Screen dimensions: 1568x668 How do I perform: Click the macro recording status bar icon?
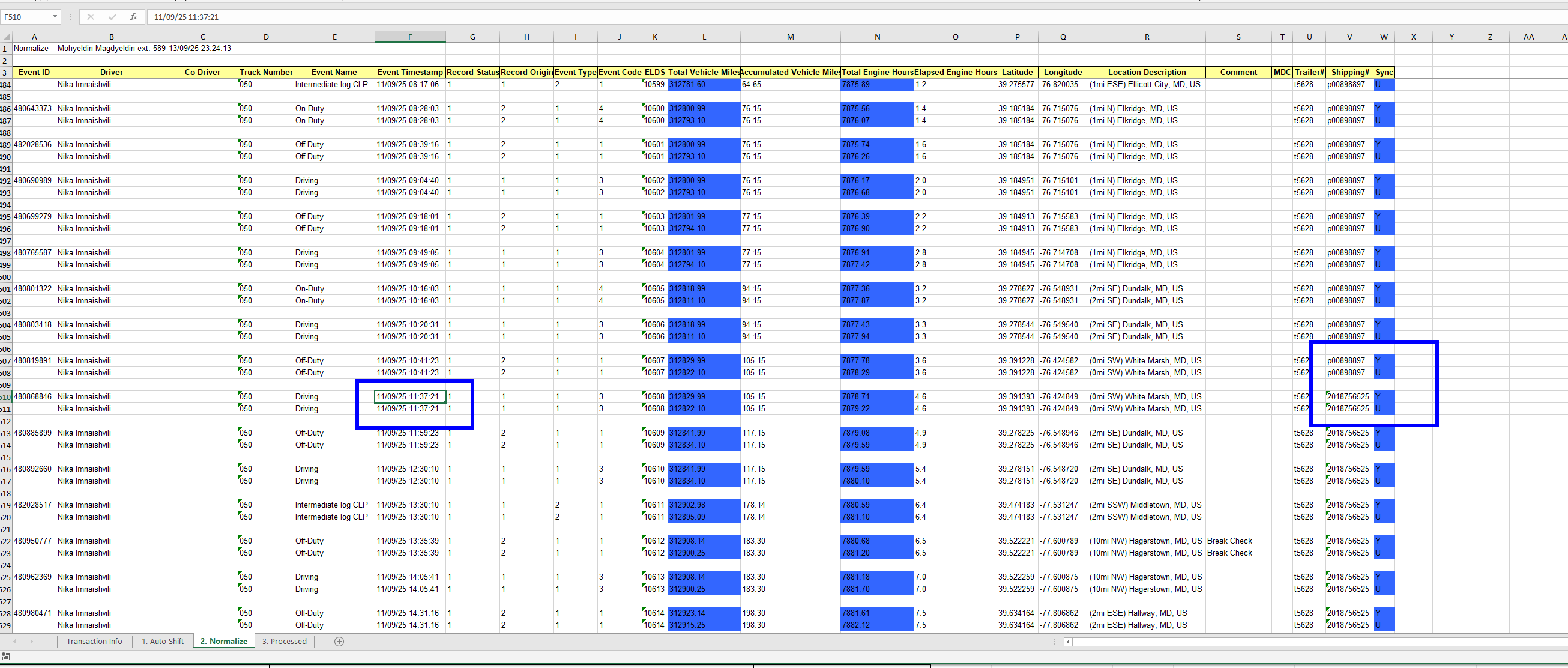click(6, 656)
